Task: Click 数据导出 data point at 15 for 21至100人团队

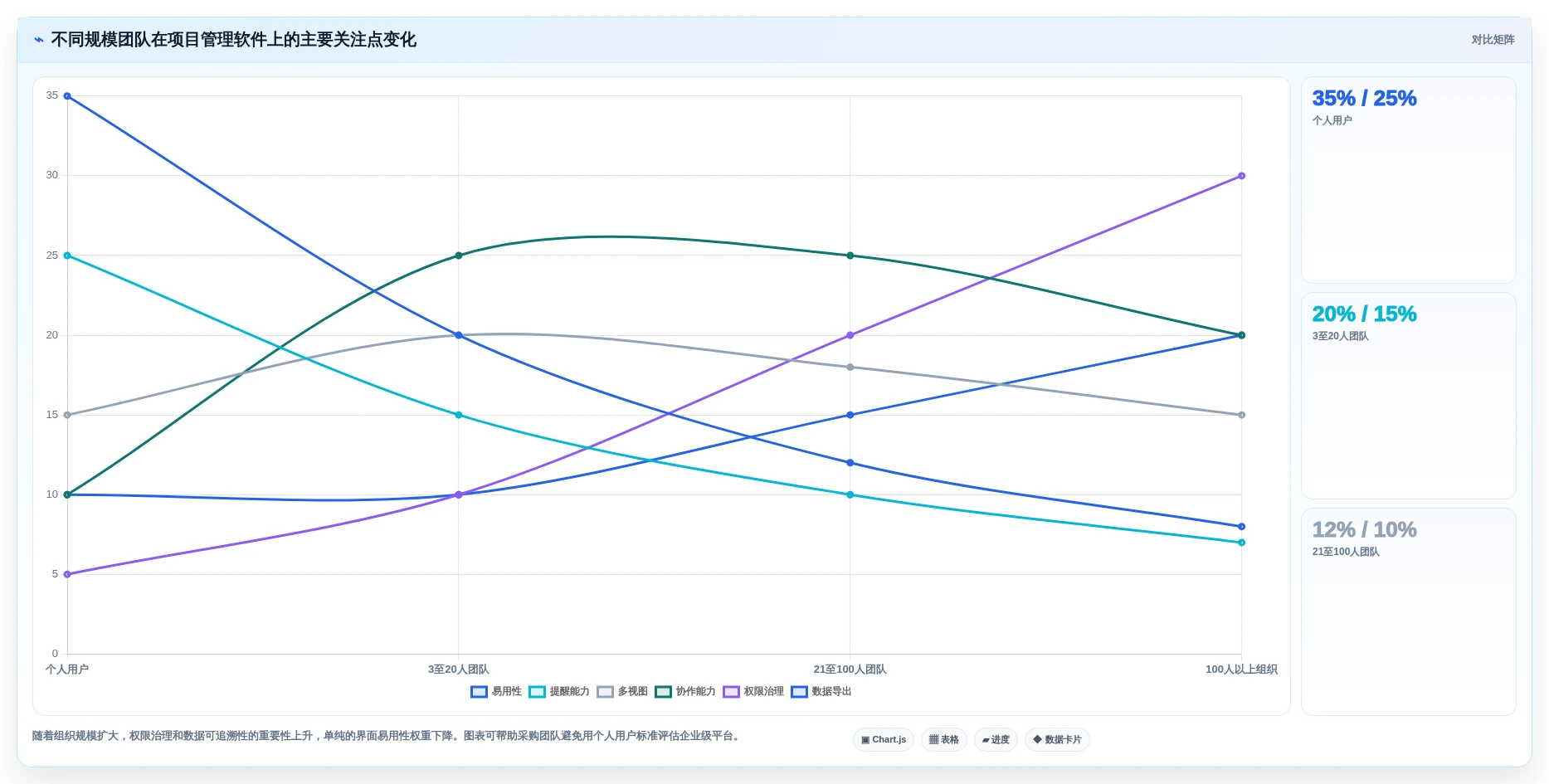Action: click(850, 415)
